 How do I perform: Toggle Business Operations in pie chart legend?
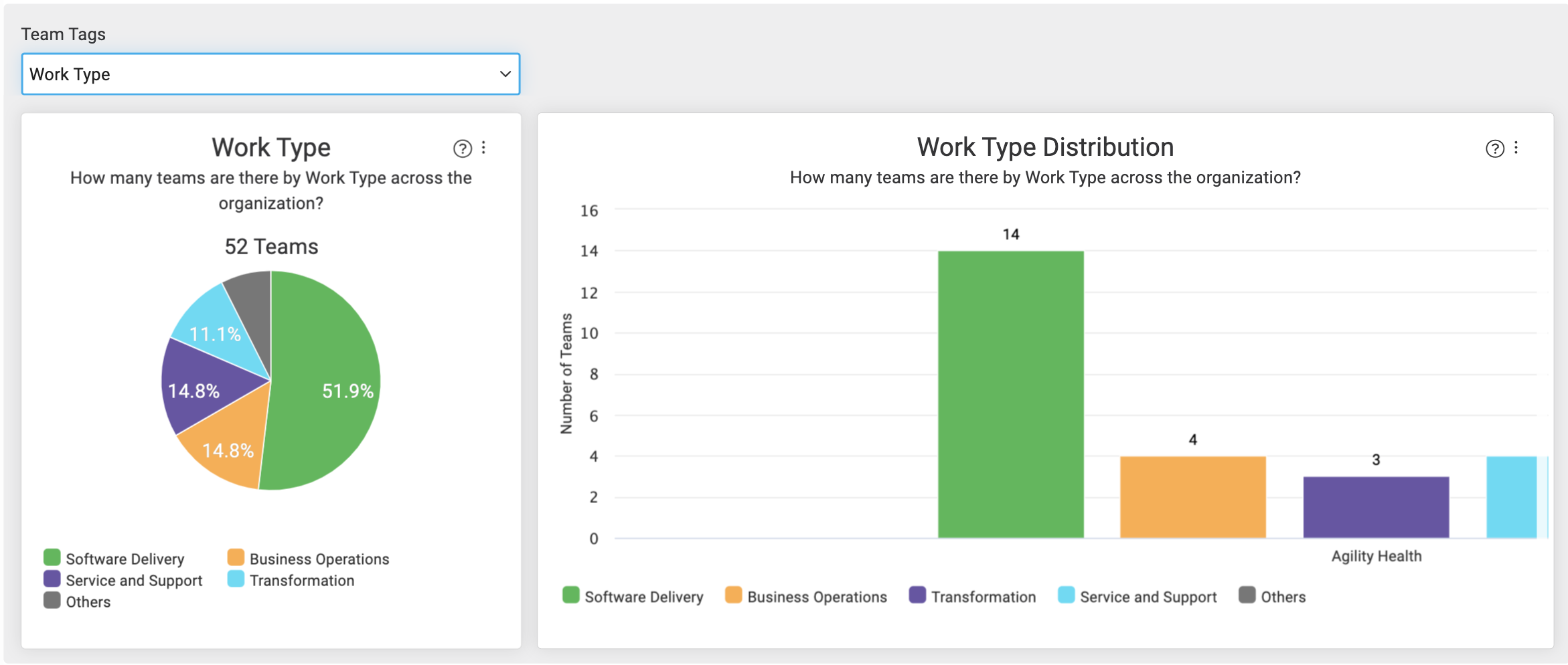click(x=308, y=559)
